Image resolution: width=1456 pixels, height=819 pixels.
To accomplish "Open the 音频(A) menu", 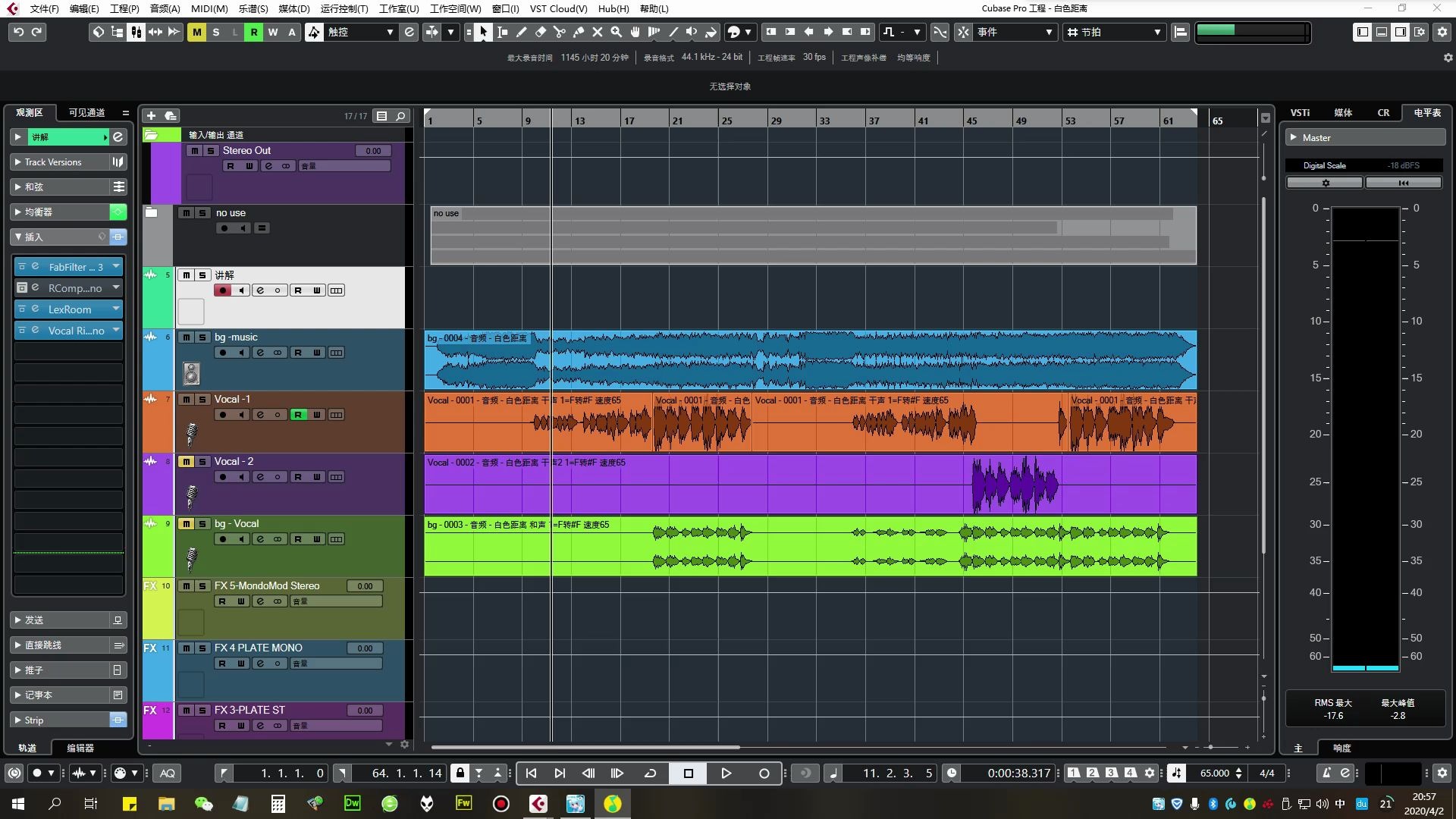I will click(165, 8).
